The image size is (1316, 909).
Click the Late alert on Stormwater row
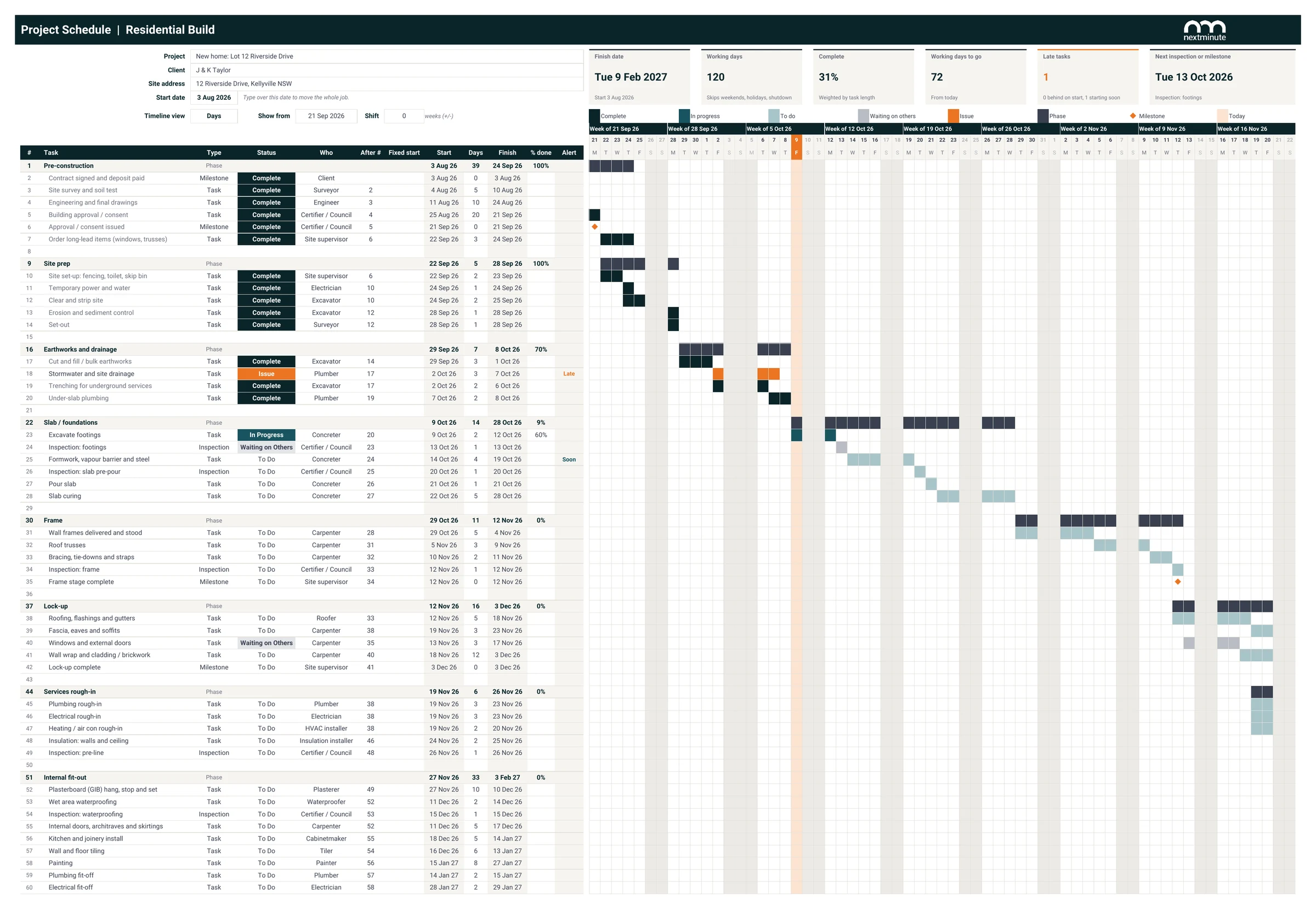pyautogui.click(x=569, y=373)
